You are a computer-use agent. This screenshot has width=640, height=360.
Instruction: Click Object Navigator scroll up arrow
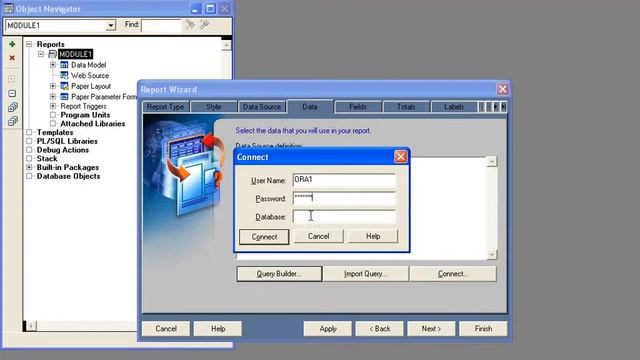(x=227, y=45)
